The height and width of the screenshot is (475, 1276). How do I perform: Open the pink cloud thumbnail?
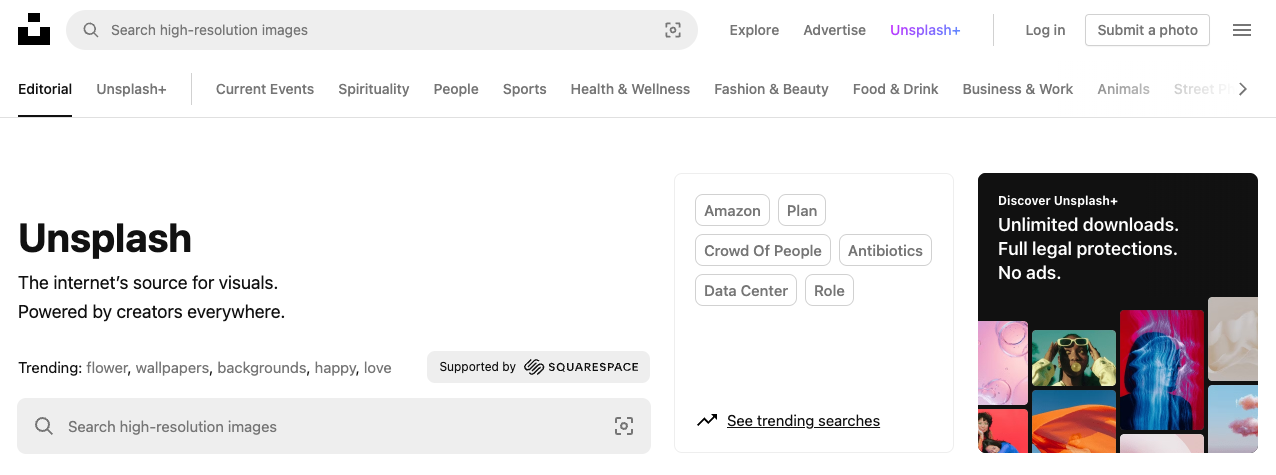click(1233, 419)
